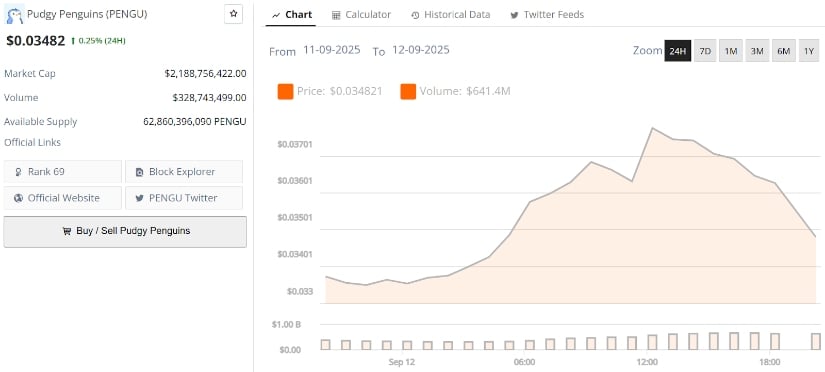
Task: Click the 18:00 time axis label
Action: click(x=770, y=362)
